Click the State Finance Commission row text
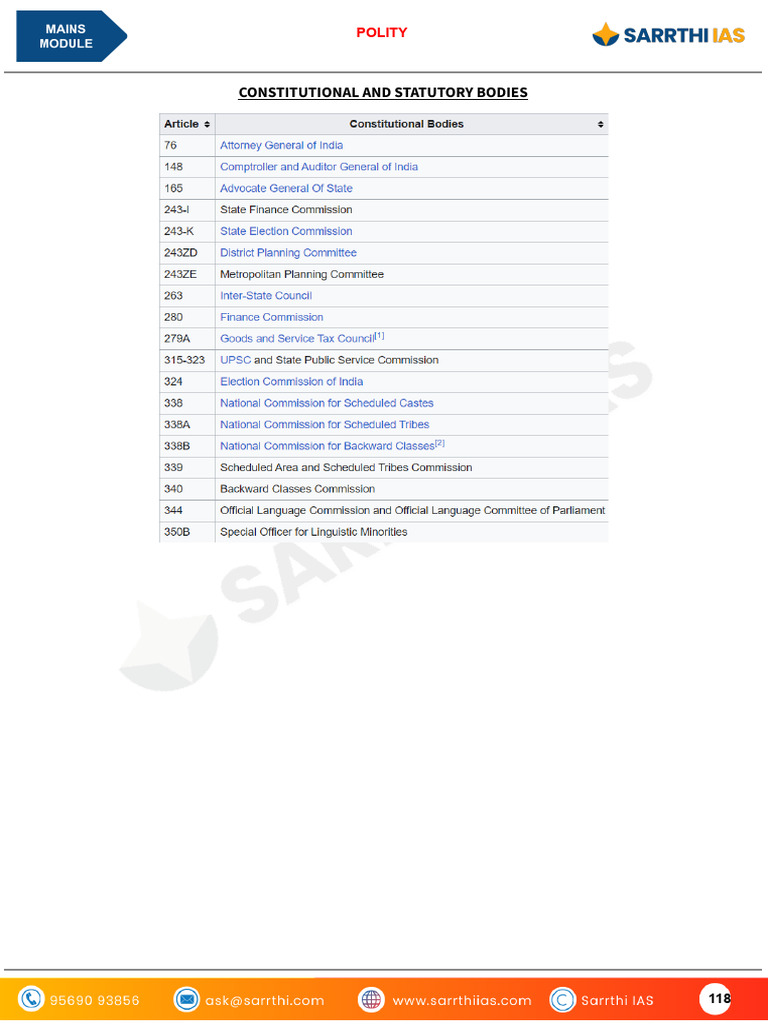Screen dimensions: 768x1024 pyautogui.click(x=286, y=210)
